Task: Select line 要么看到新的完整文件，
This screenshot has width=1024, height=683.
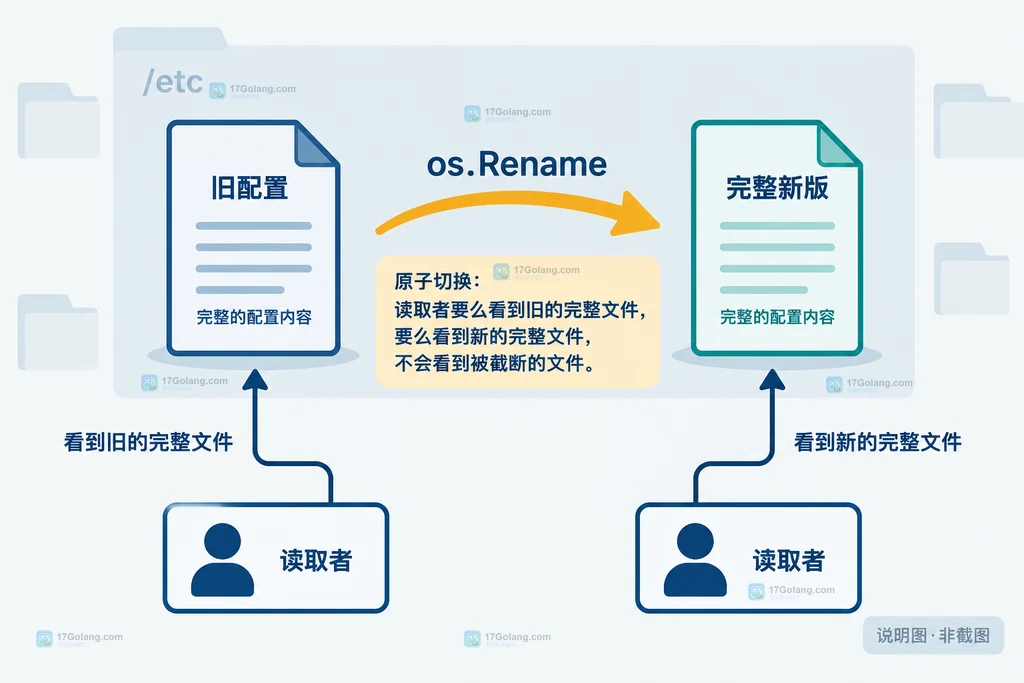Action: tap(493, 336)
